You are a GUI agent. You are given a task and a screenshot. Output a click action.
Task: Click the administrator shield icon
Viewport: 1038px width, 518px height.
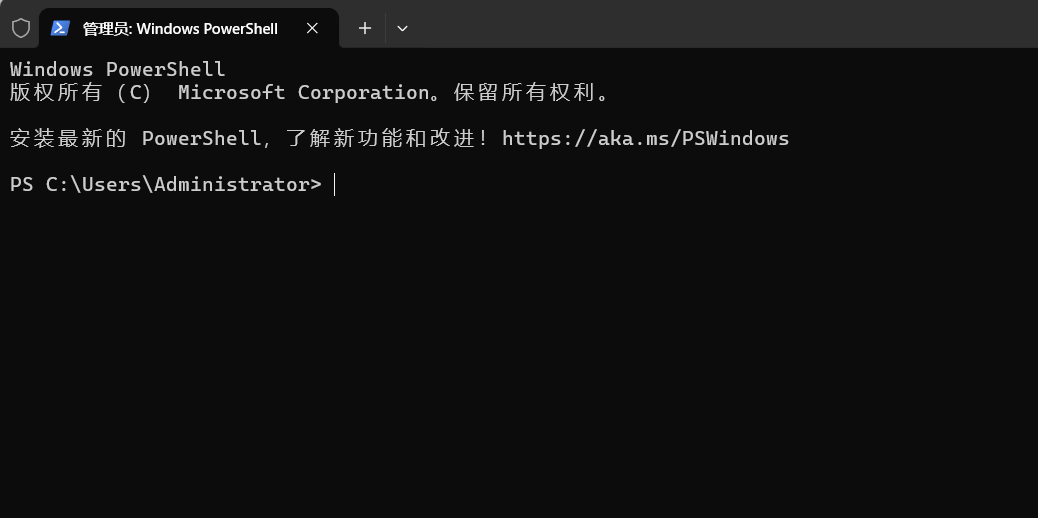[20, 28]
